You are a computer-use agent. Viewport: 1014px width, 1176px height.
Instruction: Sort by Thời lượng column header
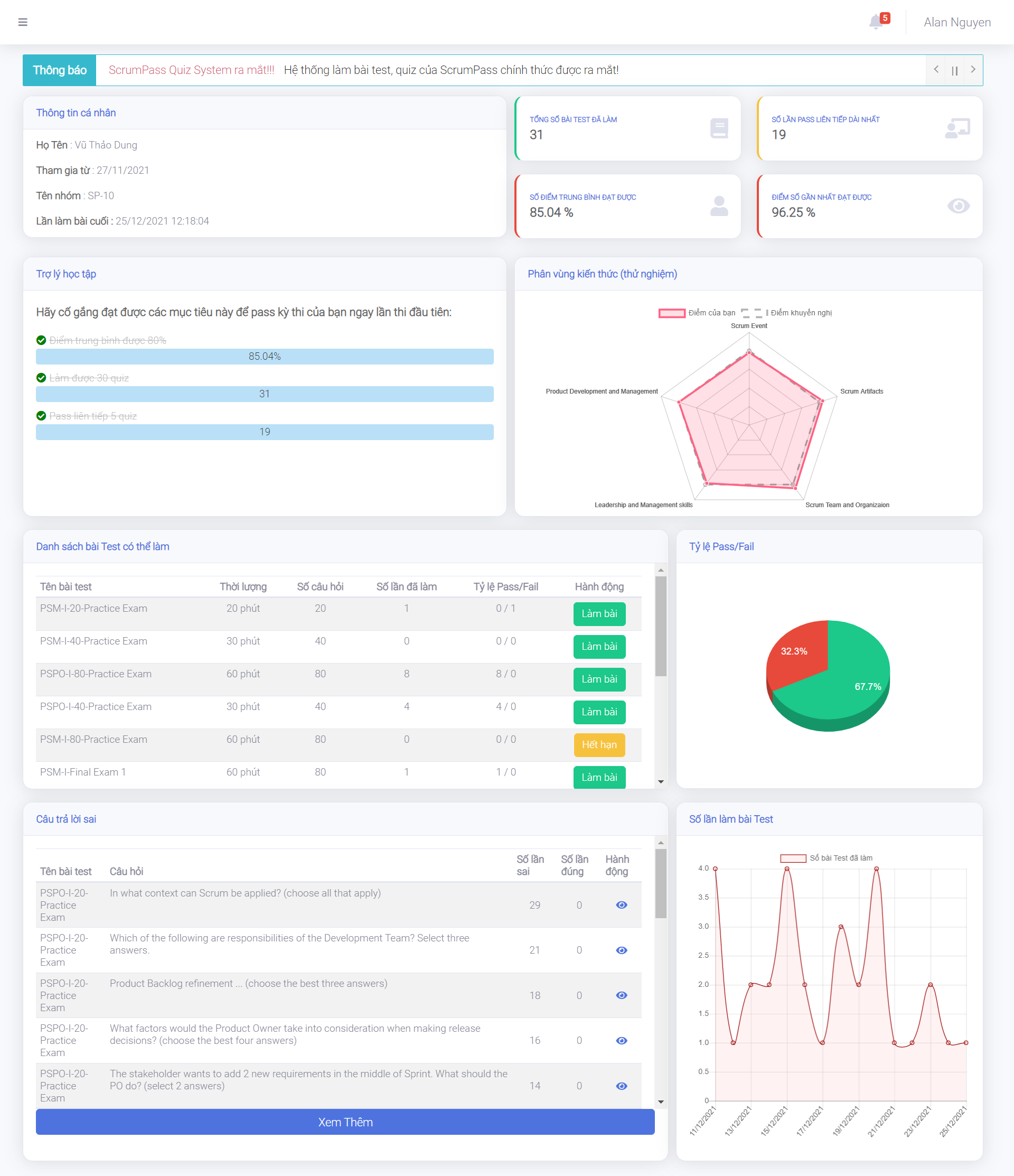243,587
